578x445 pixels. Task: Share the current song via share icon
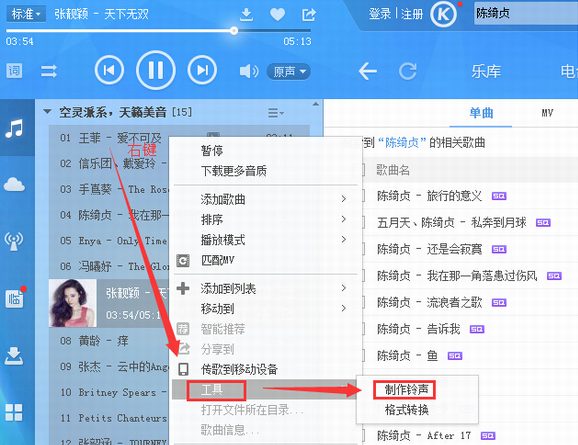point(309,14)
